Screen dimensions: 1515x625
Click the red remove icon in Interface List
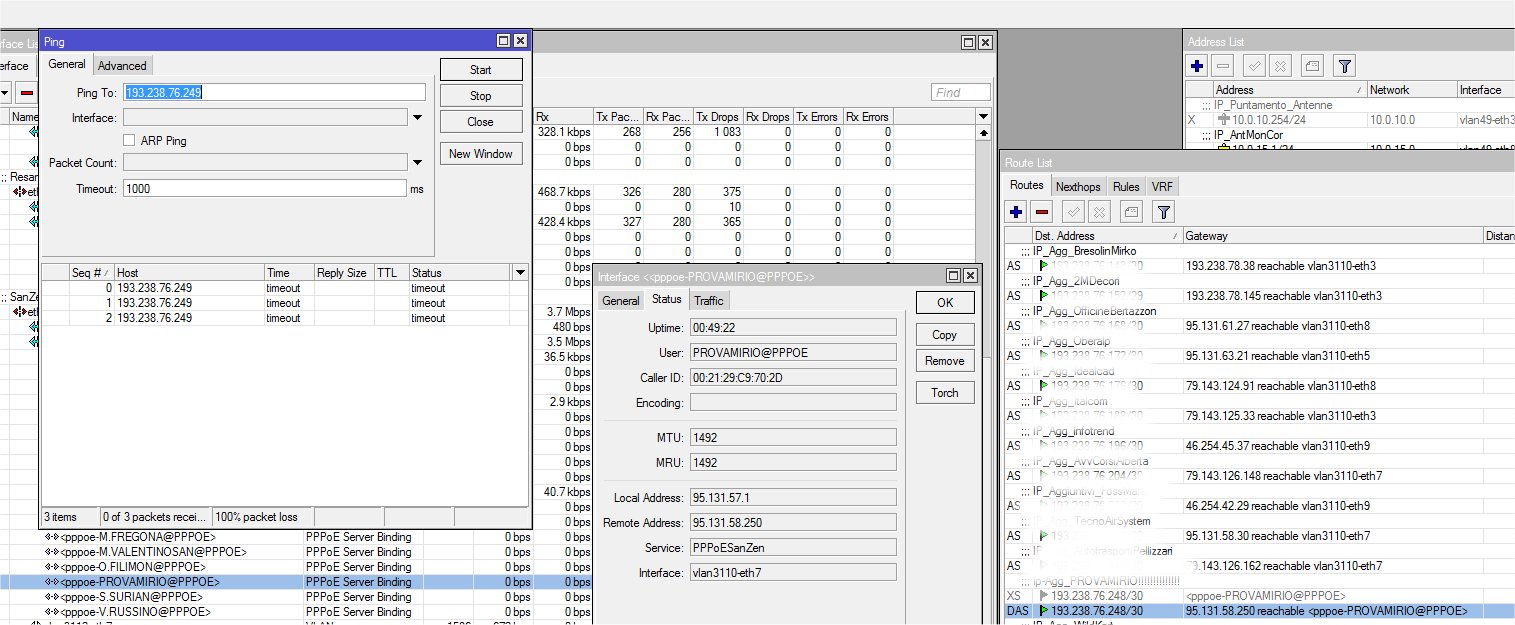pos(27,92)
